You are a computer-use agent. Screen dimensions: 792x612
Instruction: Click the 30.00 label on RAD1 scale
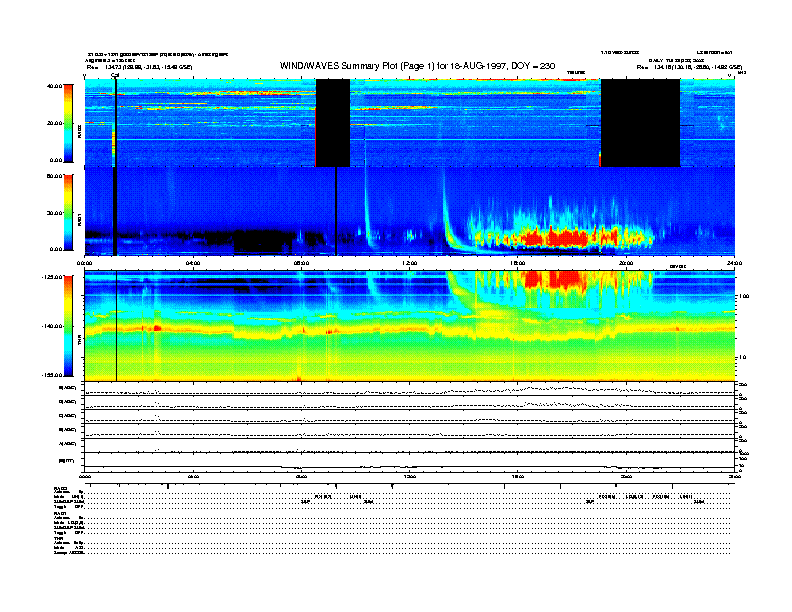[54, 213]
